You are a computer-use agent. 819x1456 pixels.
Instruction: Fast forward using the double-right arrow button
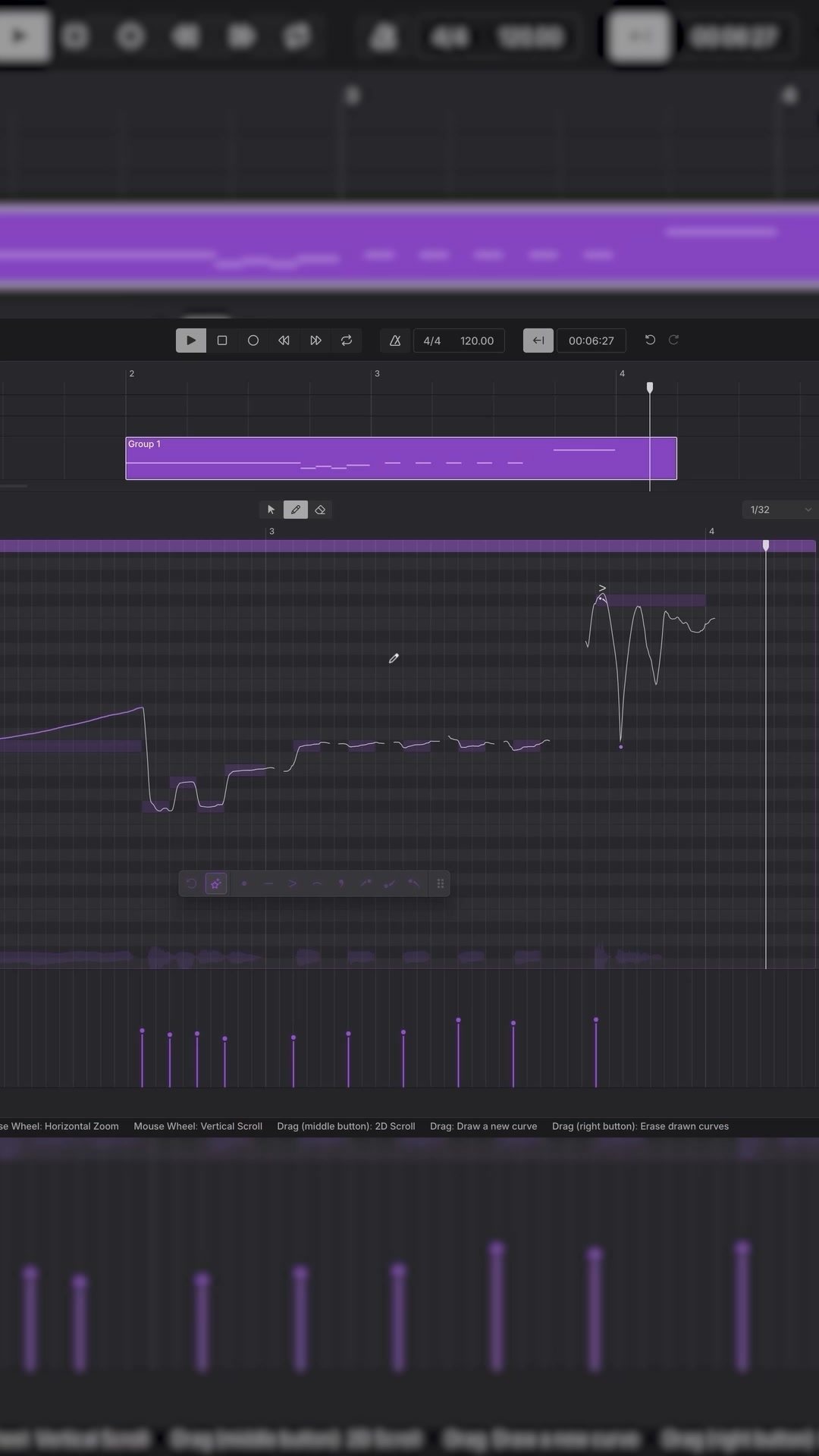coord(315,340)
